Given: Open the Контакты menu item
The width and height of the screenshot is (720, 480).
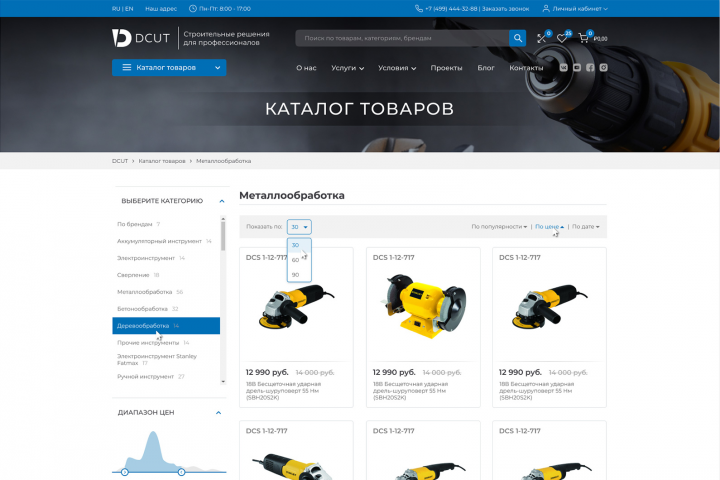Looking at the screenshot, I should [526, 68].
